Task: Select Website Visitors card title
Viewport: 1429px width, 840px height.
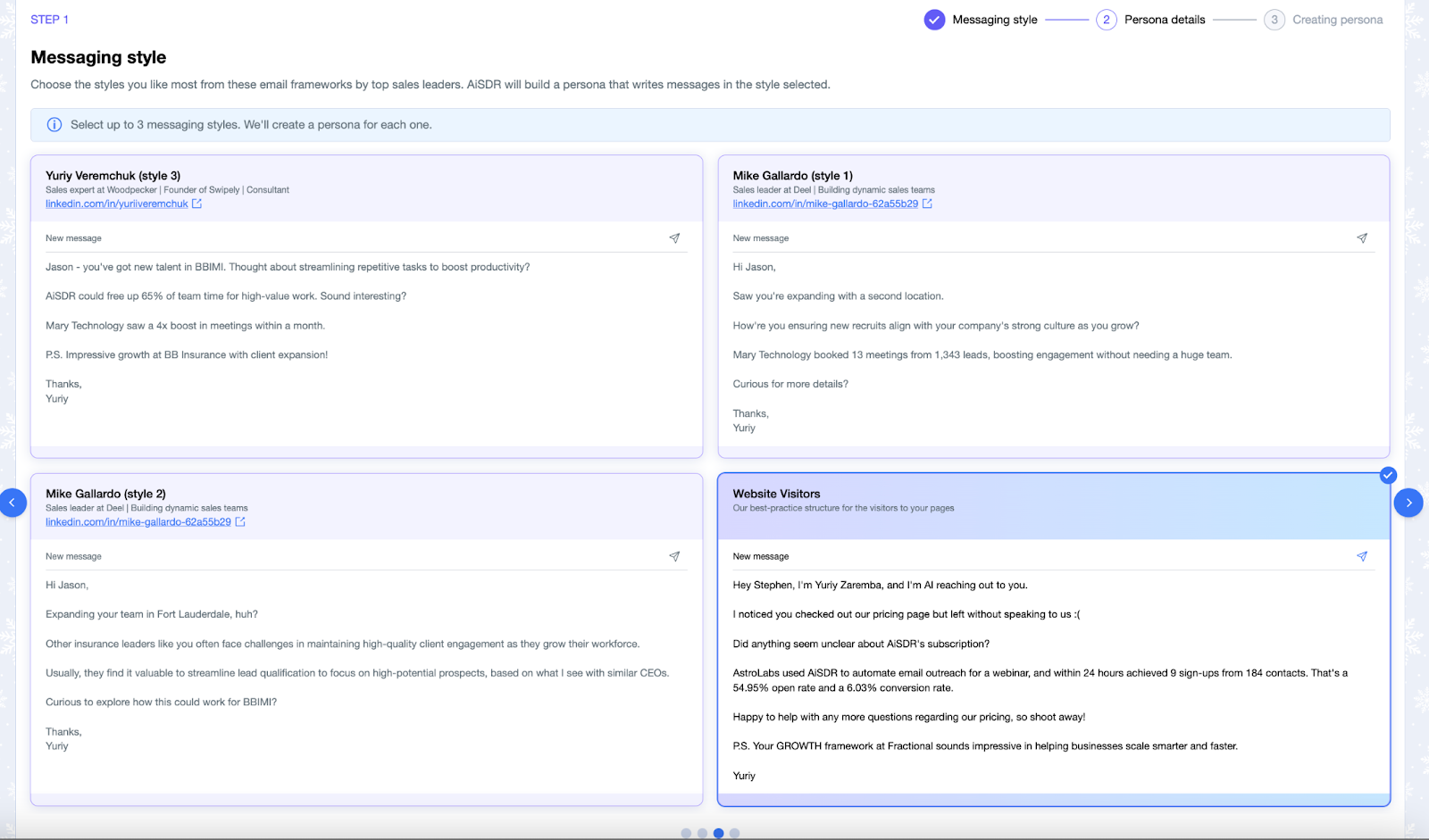Action: [776, 494]
